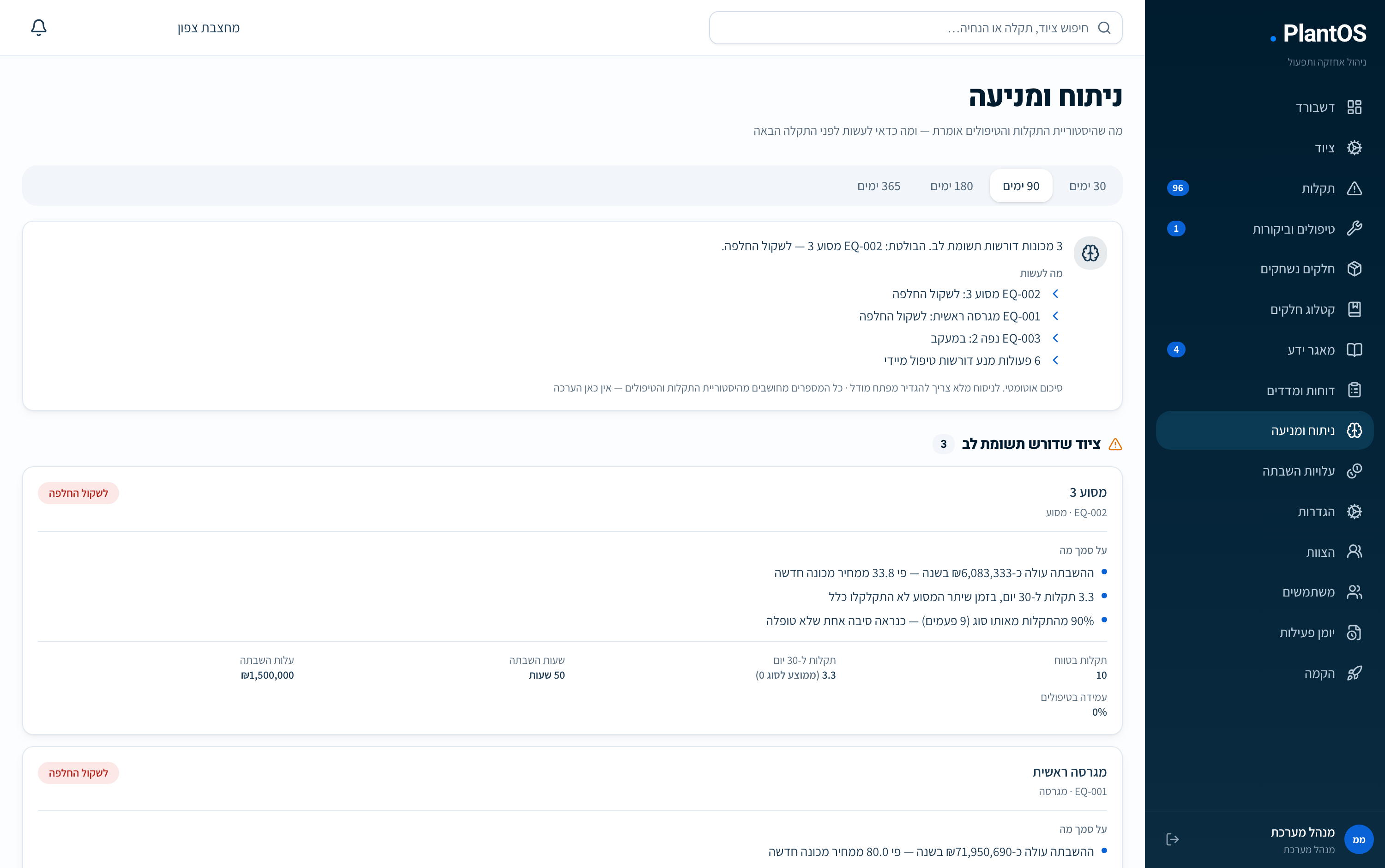
Task: Click the dashboard grid icon in sidebar
Action: coord(1355,108)
